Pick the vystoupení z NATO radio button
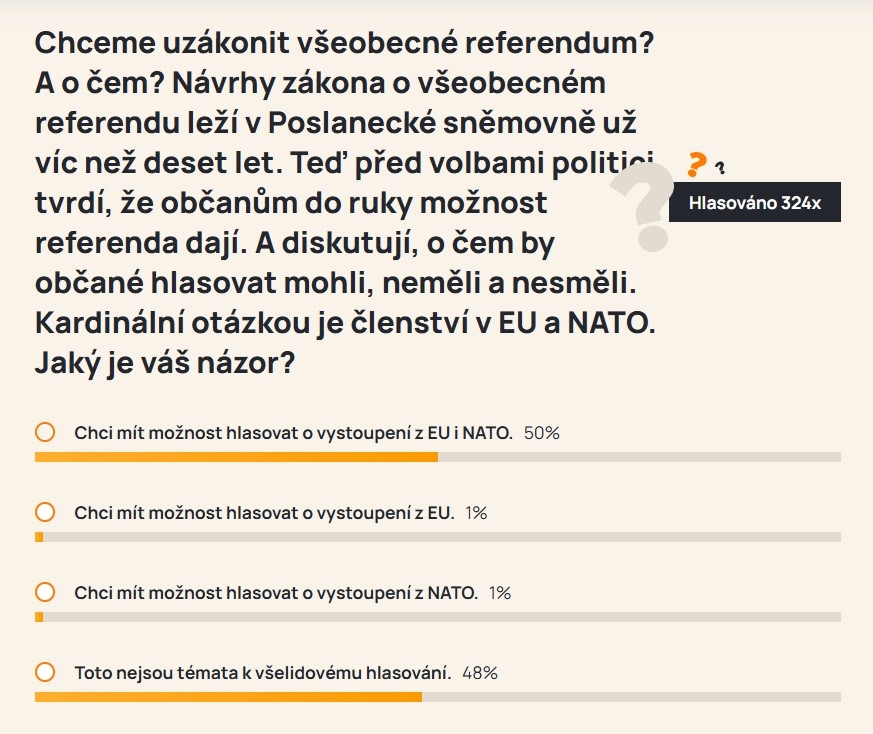The image size is (873, 734). [x=45, y=592]
